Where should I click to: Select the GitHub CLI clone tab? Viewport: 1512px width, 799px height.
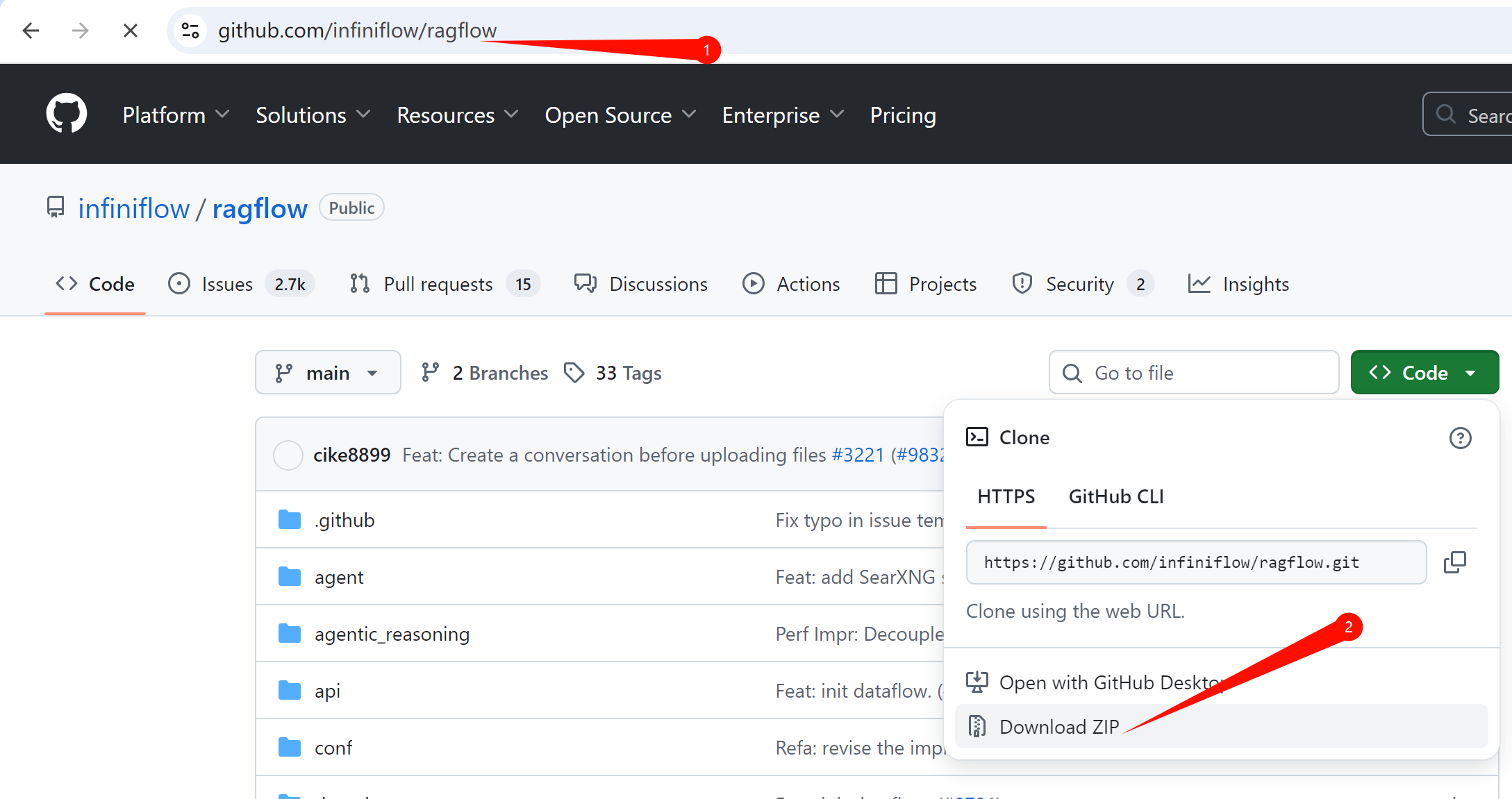pyautogui.click(x=1116, y=497)
